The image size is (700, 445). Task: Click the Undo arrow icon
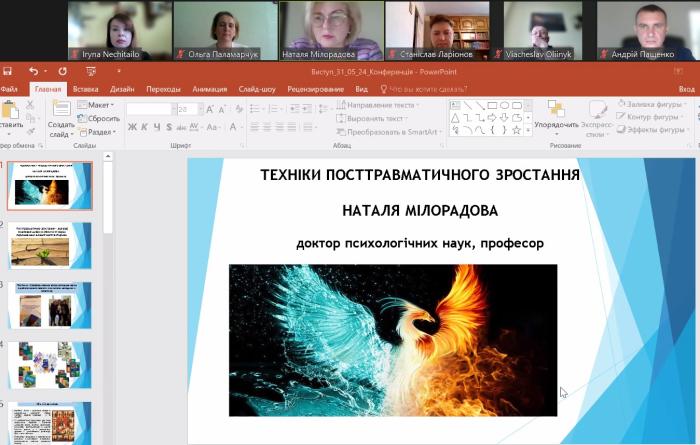click(33, 71)
